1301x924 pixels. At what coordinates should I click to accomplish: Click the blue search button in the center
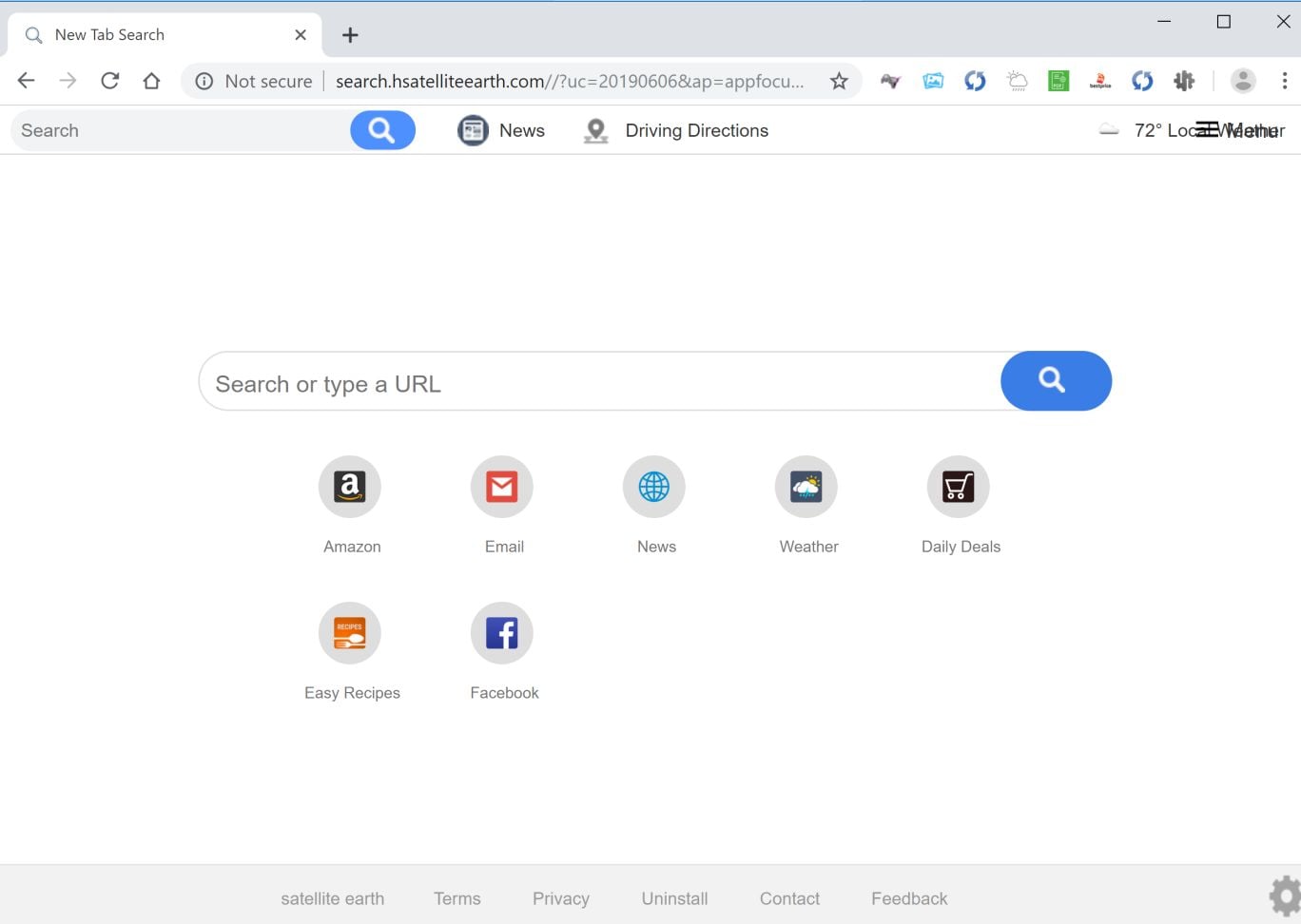(1056, 381)
